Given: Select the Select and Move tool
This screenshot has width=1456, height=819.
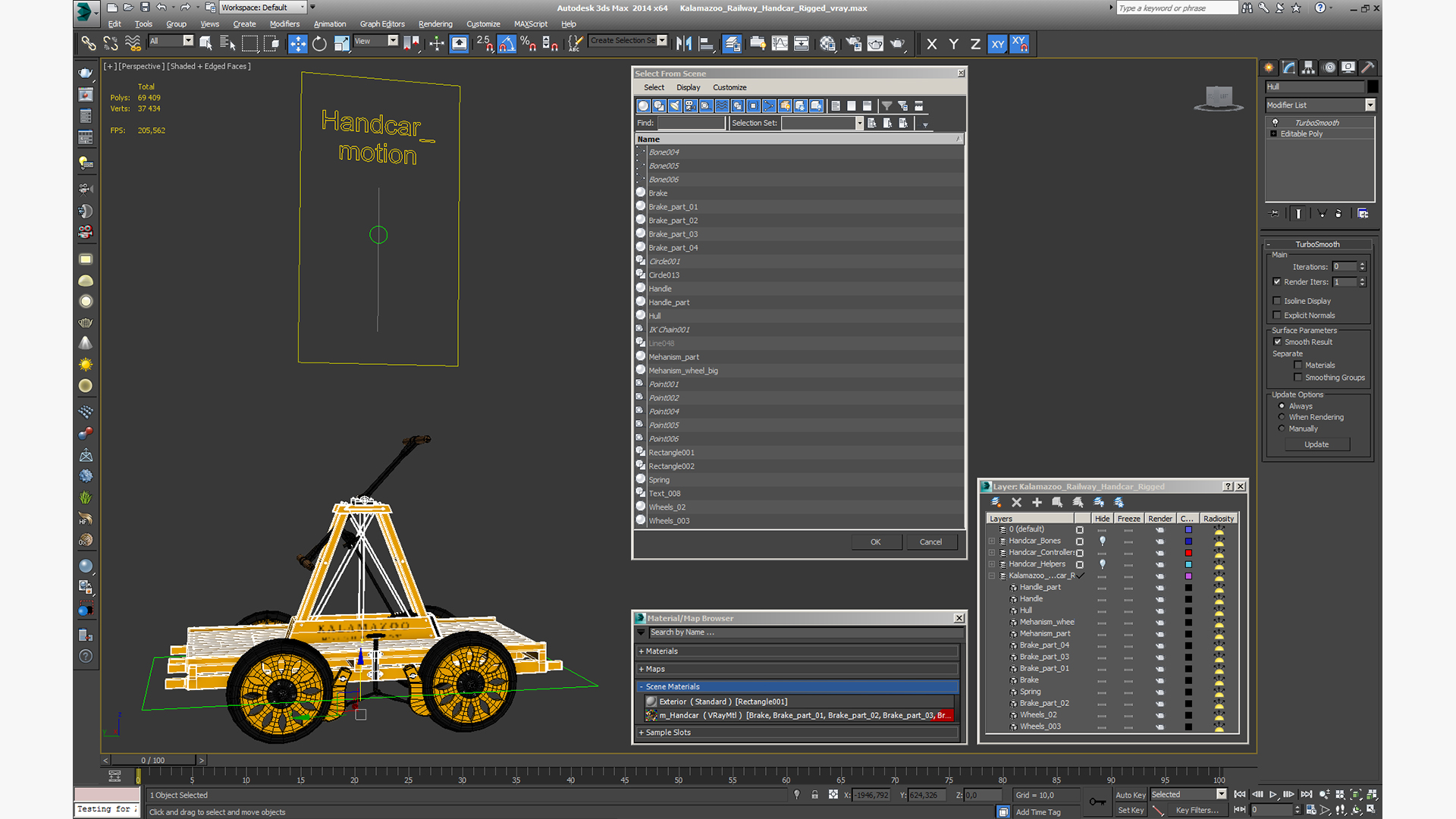Looking at the screenshot, I should click(298, 44).
